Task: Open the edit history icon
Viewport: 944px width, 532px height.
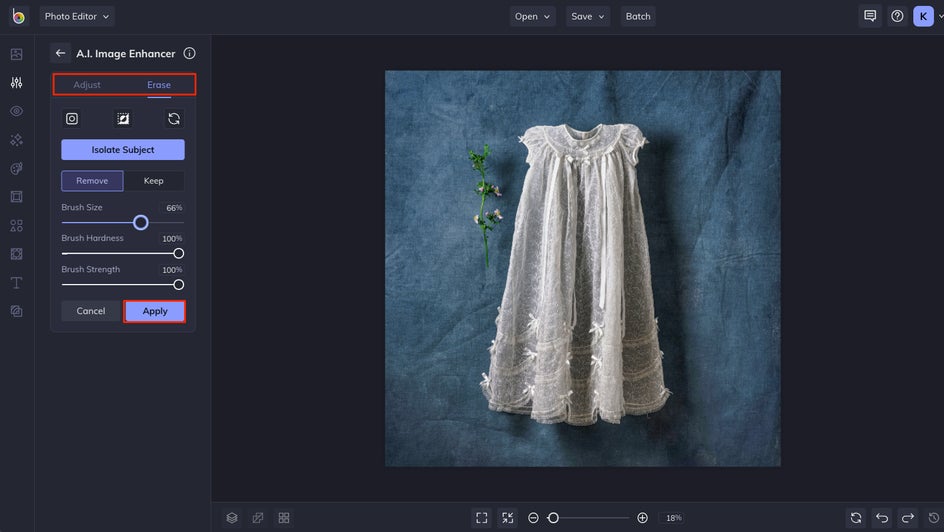Action: click(x=934, y=518)
